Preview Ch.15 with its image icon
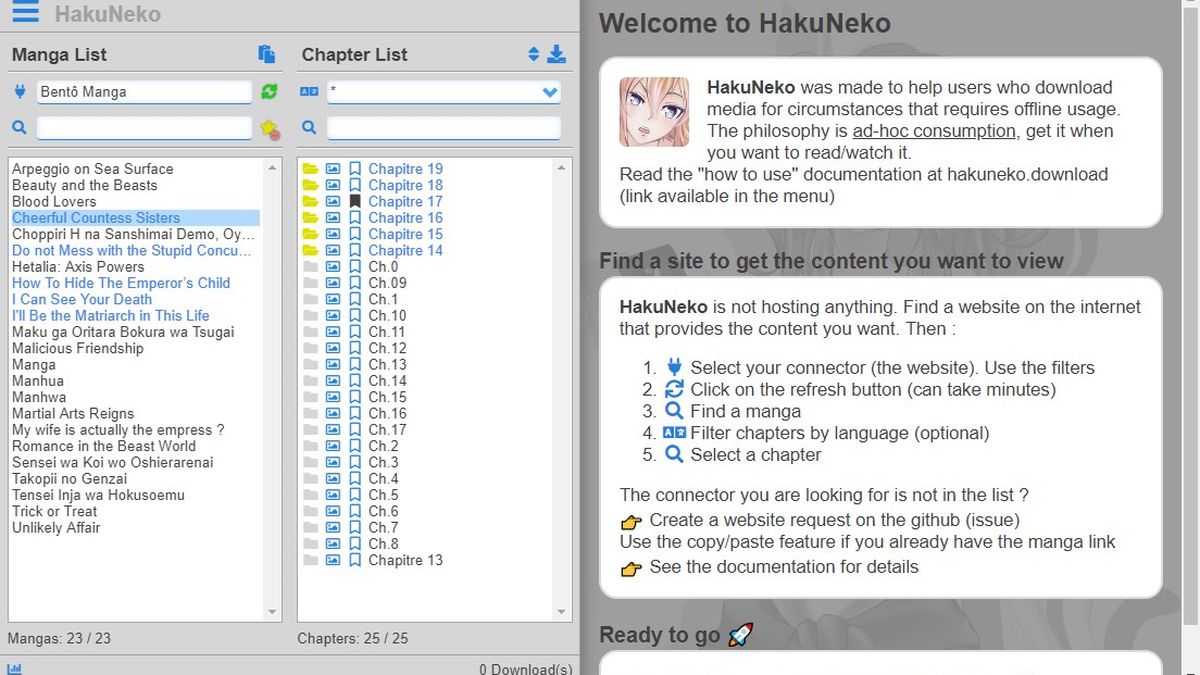 333,397
